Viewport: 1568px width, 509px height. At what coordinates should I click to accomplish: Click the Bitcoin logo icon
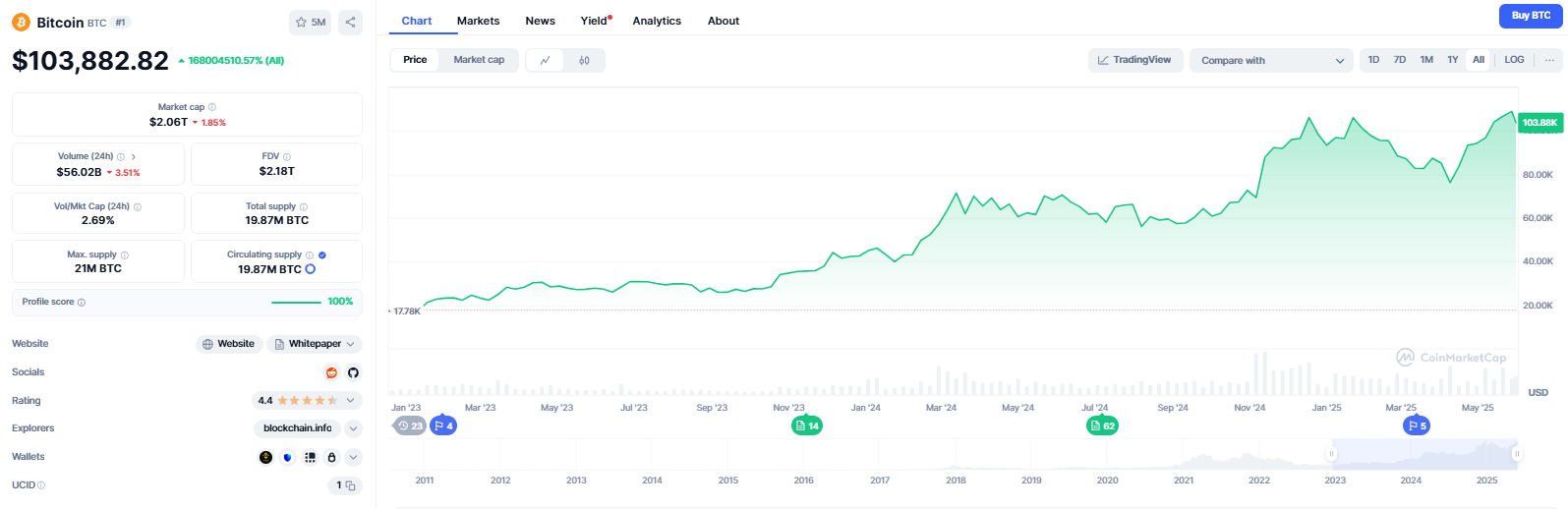coord(21,22)
